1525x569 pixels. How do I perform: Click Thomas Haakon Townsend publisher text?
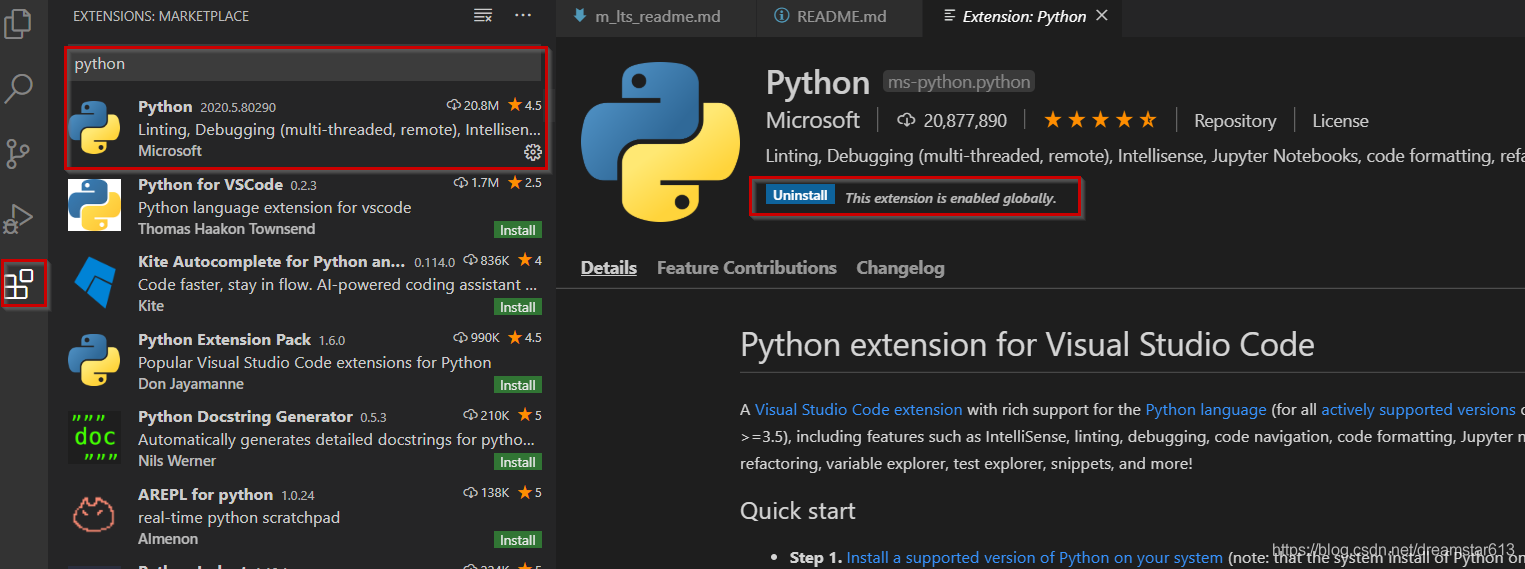[x=226, y=229]
